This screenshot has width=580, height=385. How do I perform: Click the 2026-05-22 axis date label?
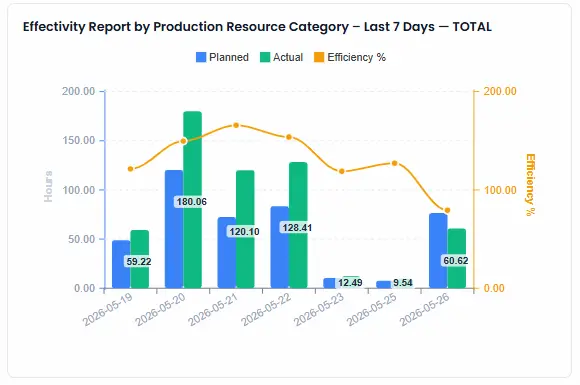[x=266, y=310]
